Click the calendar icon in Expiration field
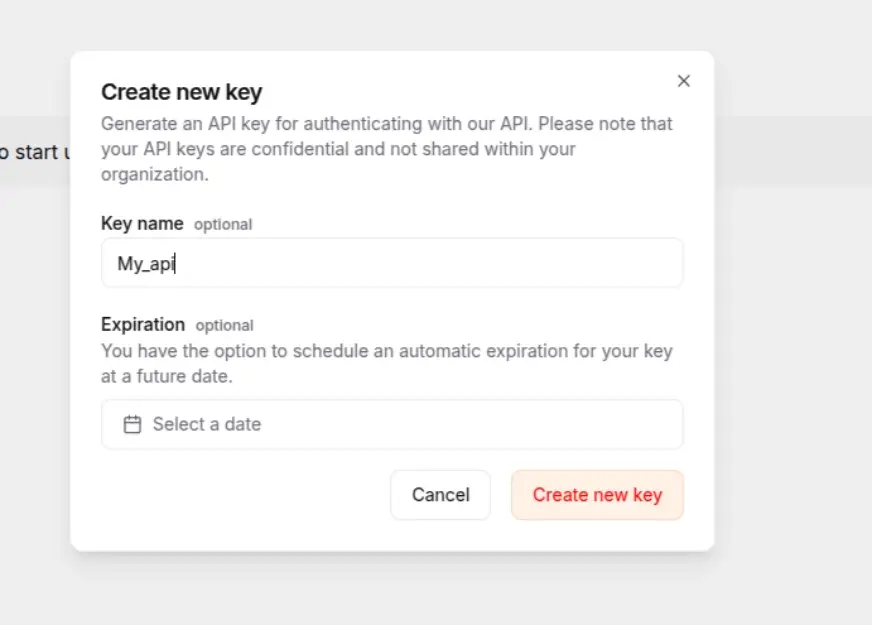 click(x=132, y=424)
